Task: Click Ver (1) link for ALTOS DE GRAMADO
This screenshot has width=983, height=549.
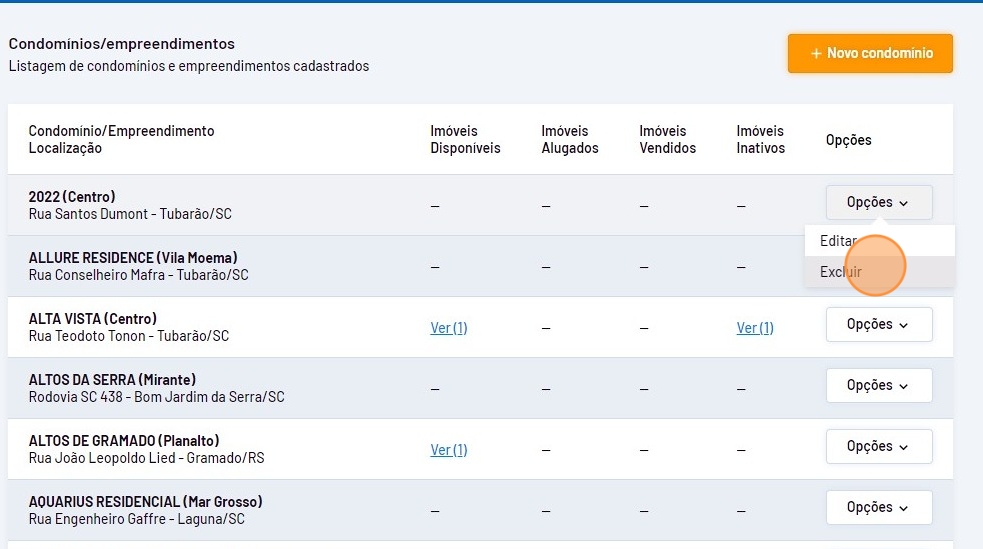Action: 449,450
